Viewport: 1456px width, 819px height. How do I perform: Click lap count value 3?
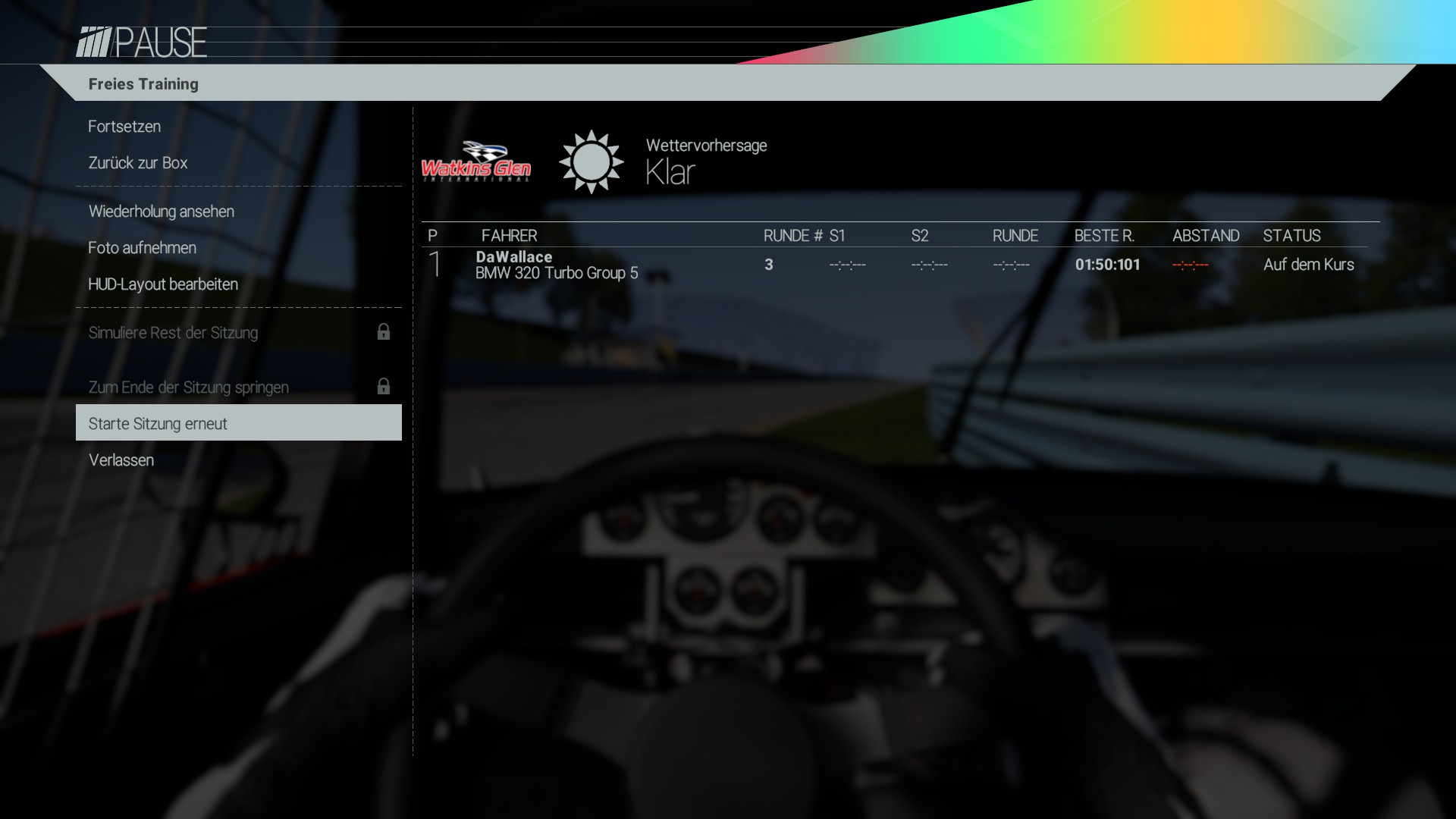769,265
